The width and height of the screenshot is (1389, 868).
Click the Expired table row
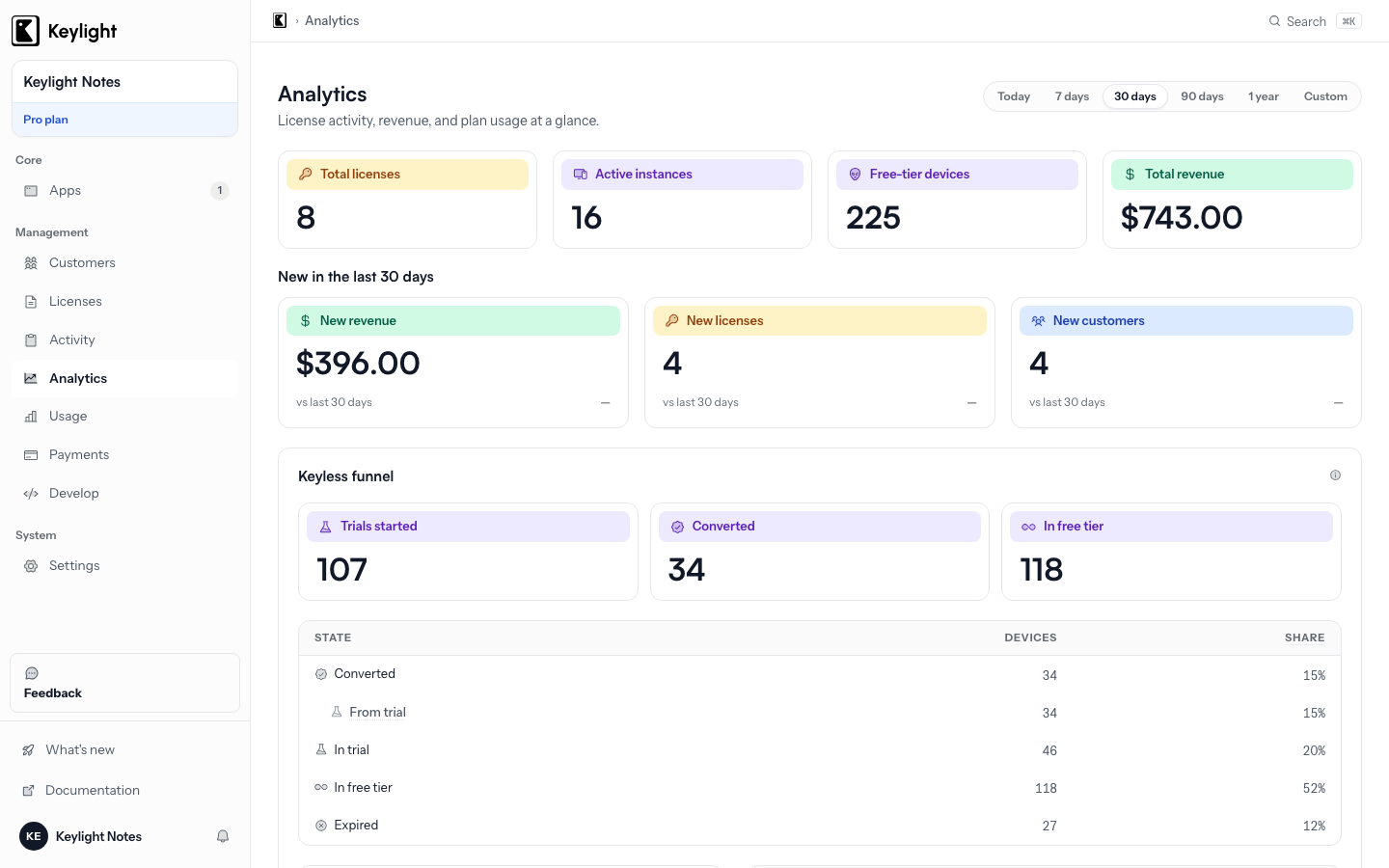[820, 826]
